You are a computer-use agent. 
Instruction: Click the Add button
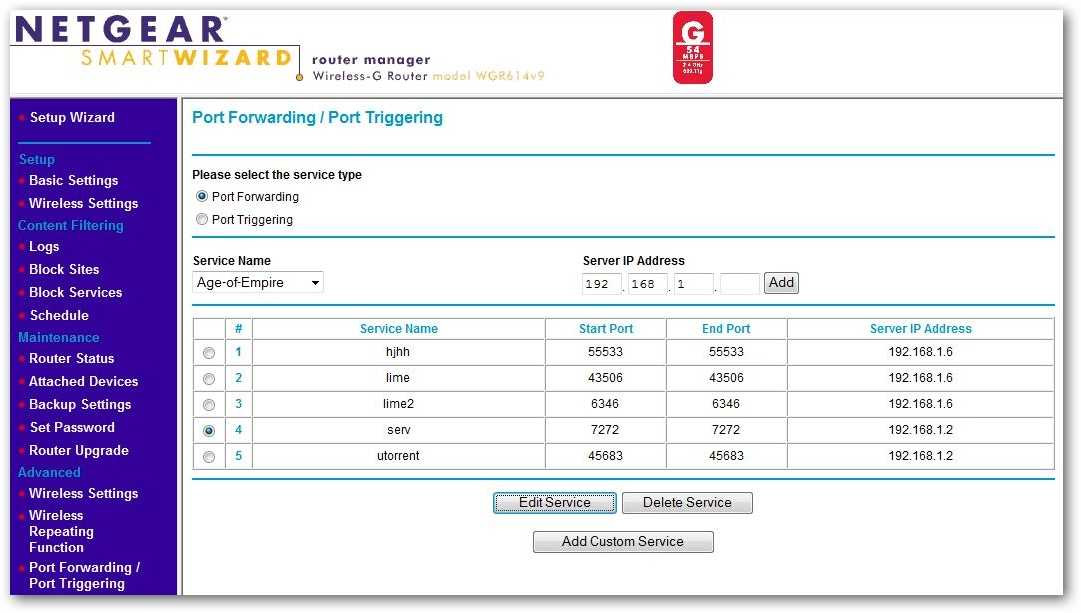[781, 282]
